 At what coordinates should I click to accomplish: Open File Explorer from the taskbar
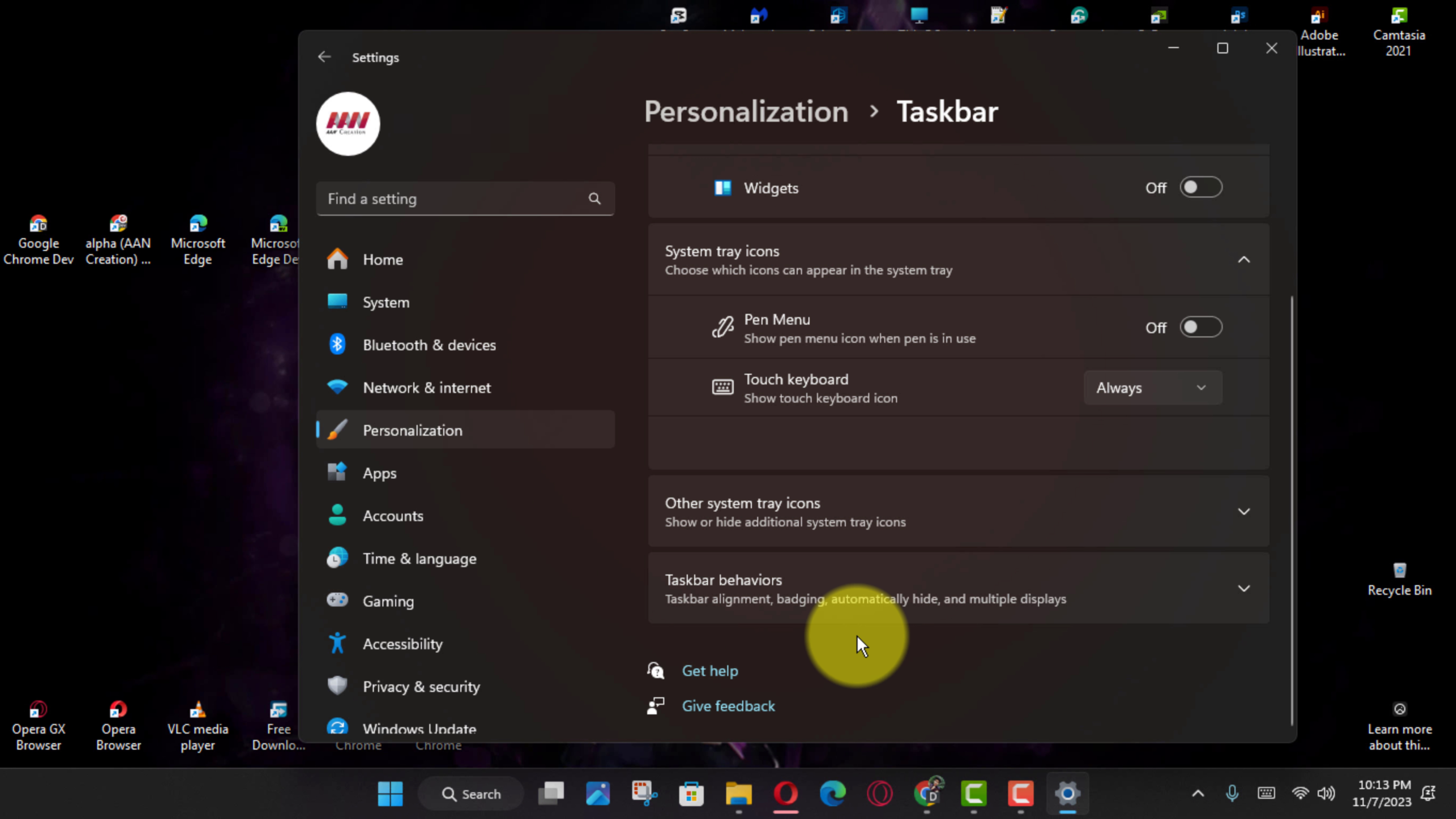click(x=738, y=793)
